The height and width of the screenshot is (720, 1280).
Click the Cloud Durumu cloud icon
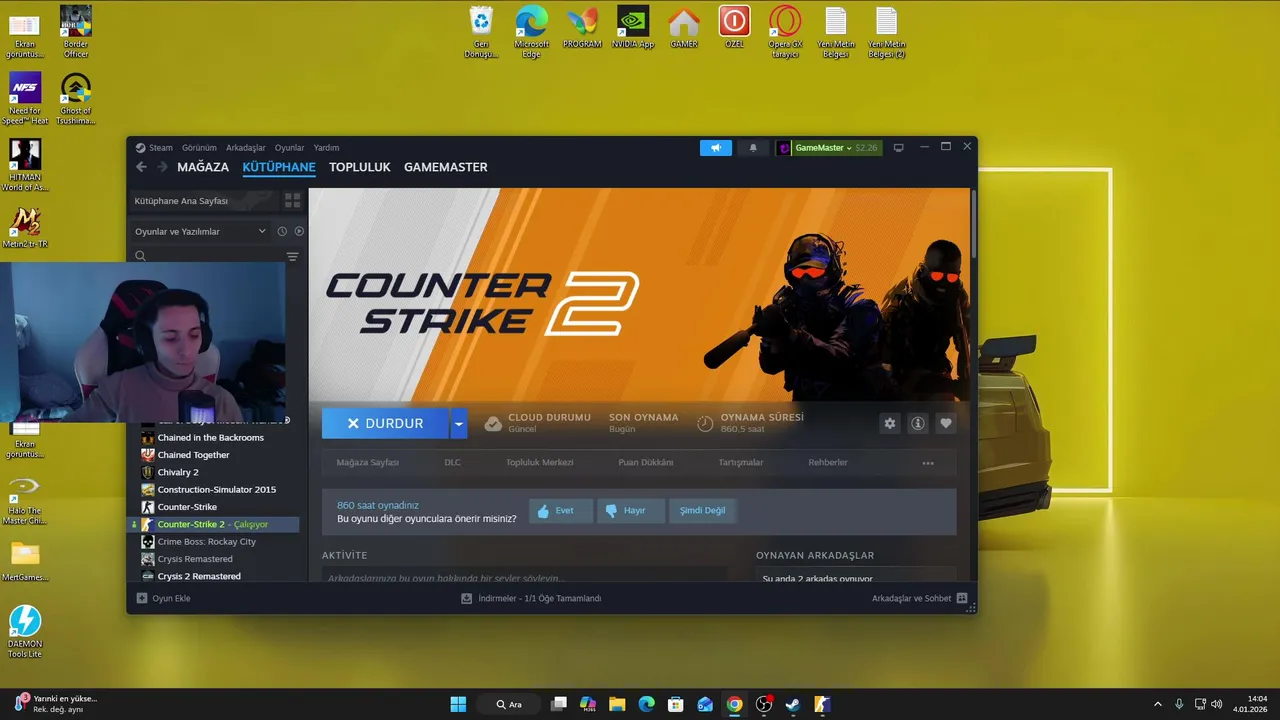(x=493, y=424)
